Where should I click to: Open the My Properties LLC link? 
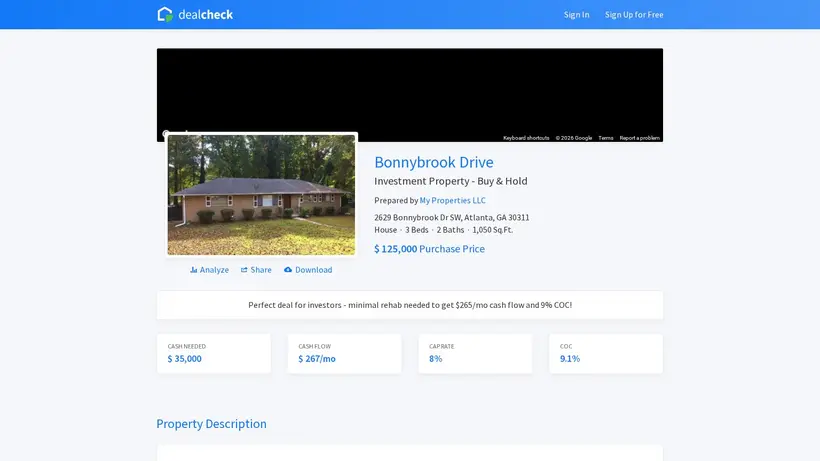[452, 200]
